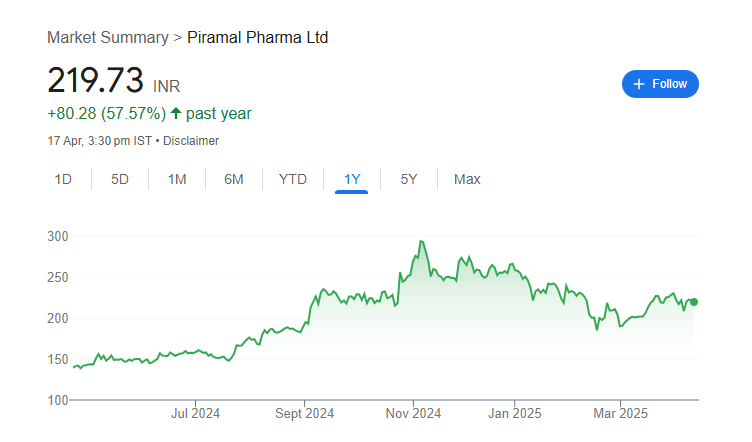The image size is (752, 442).
Task: Click the Sept 2024 axis label
Action: point(305,413)
